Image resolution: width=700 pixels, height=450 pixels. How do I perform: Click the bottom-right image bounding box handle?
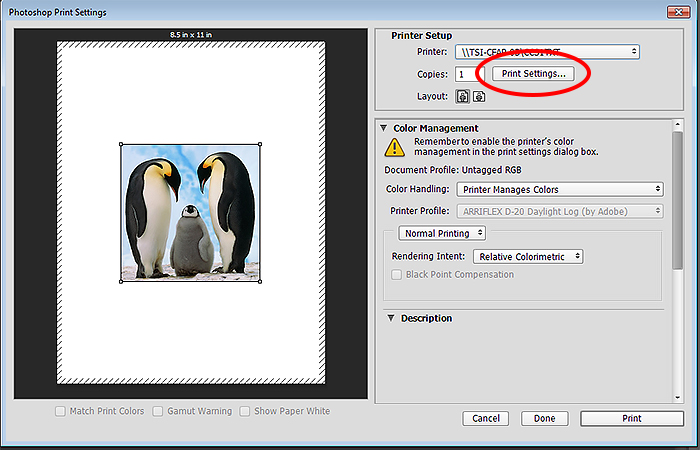coord(262,281)
